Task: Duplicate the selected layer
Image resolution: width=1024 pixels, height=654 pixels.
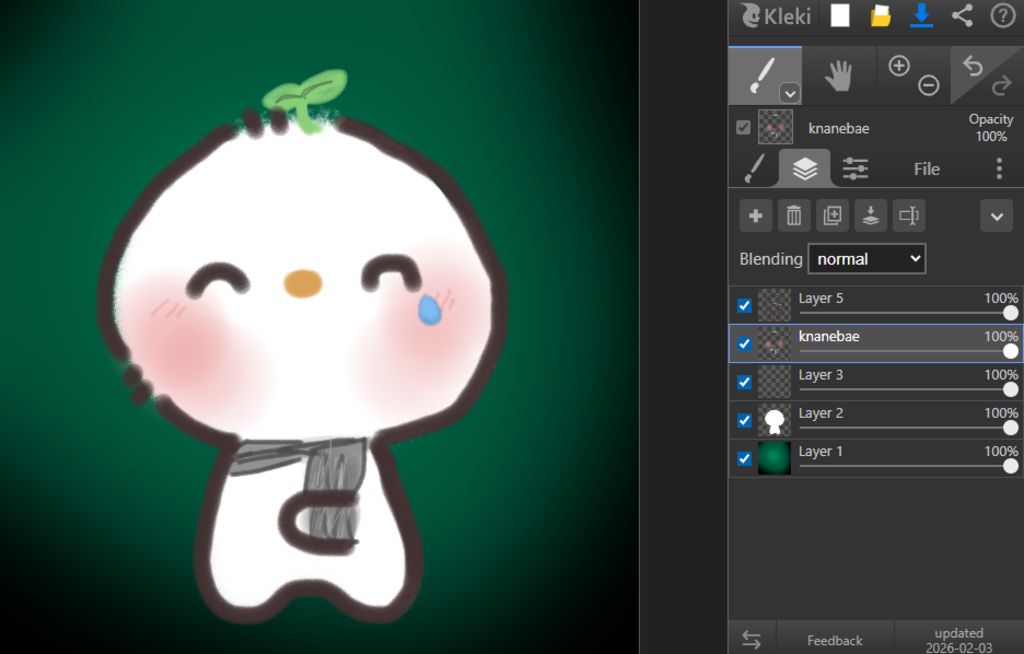Action: pyautogui.click(x=832, y=216)
